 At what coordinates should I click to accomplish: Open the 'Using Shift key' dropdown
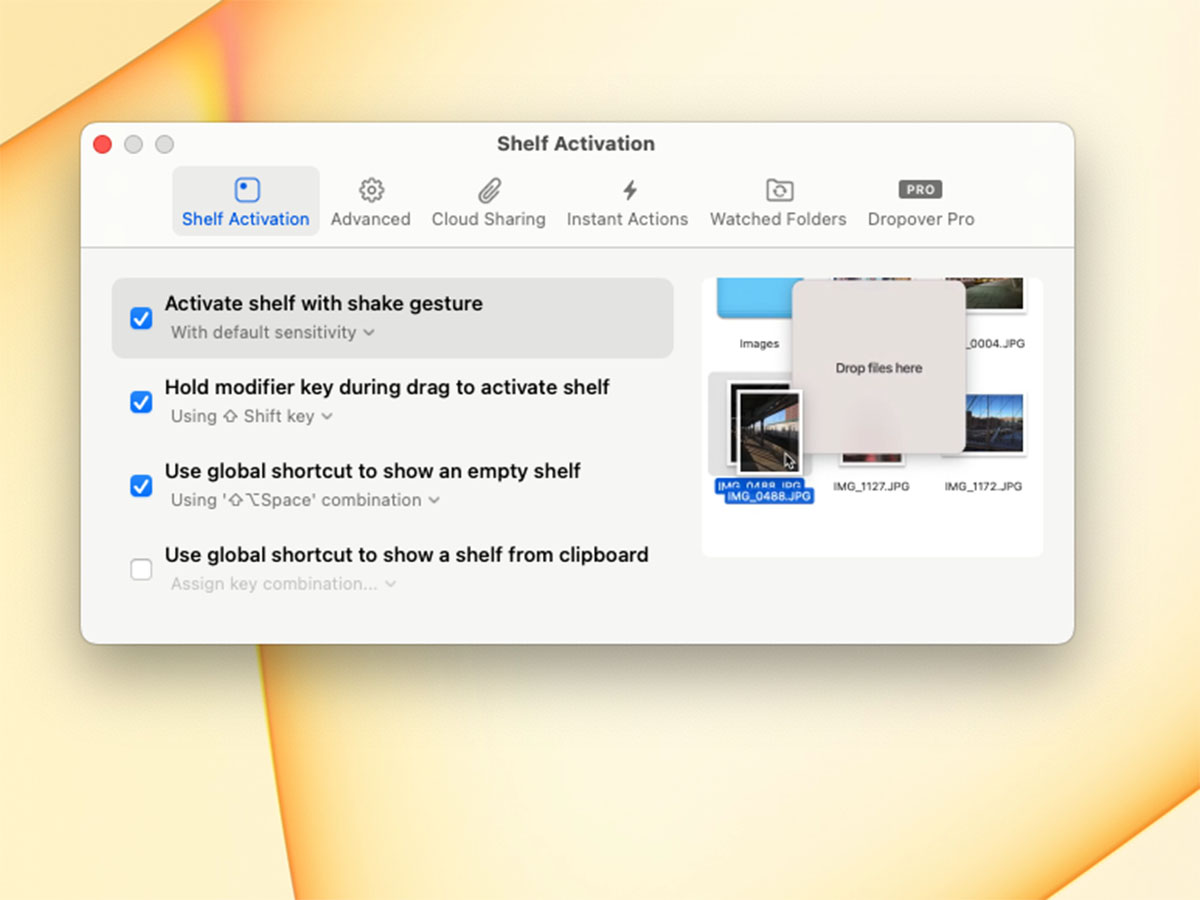tap(252, 416)
